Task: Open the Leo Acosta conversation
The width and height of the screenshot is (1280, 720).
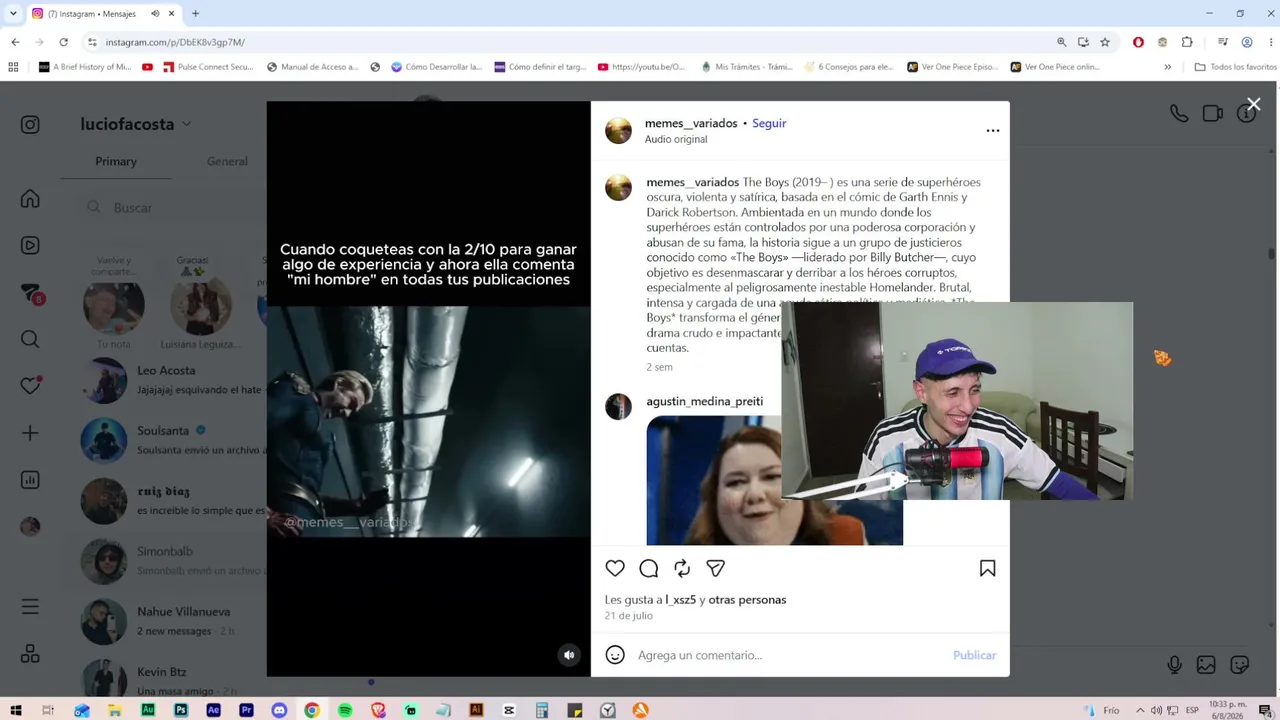Action: tap(170, 380)
